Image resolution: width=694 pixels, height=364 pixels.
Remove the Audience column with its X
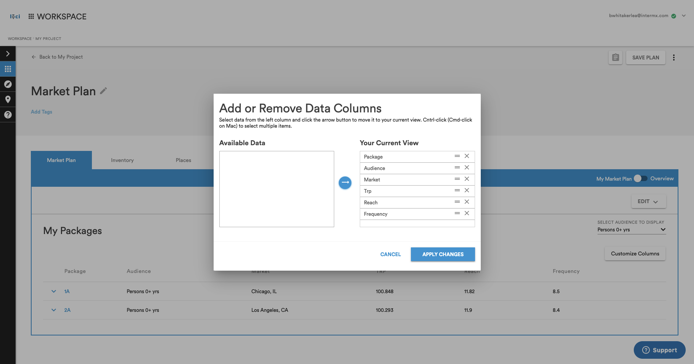[x=467, y=168]
